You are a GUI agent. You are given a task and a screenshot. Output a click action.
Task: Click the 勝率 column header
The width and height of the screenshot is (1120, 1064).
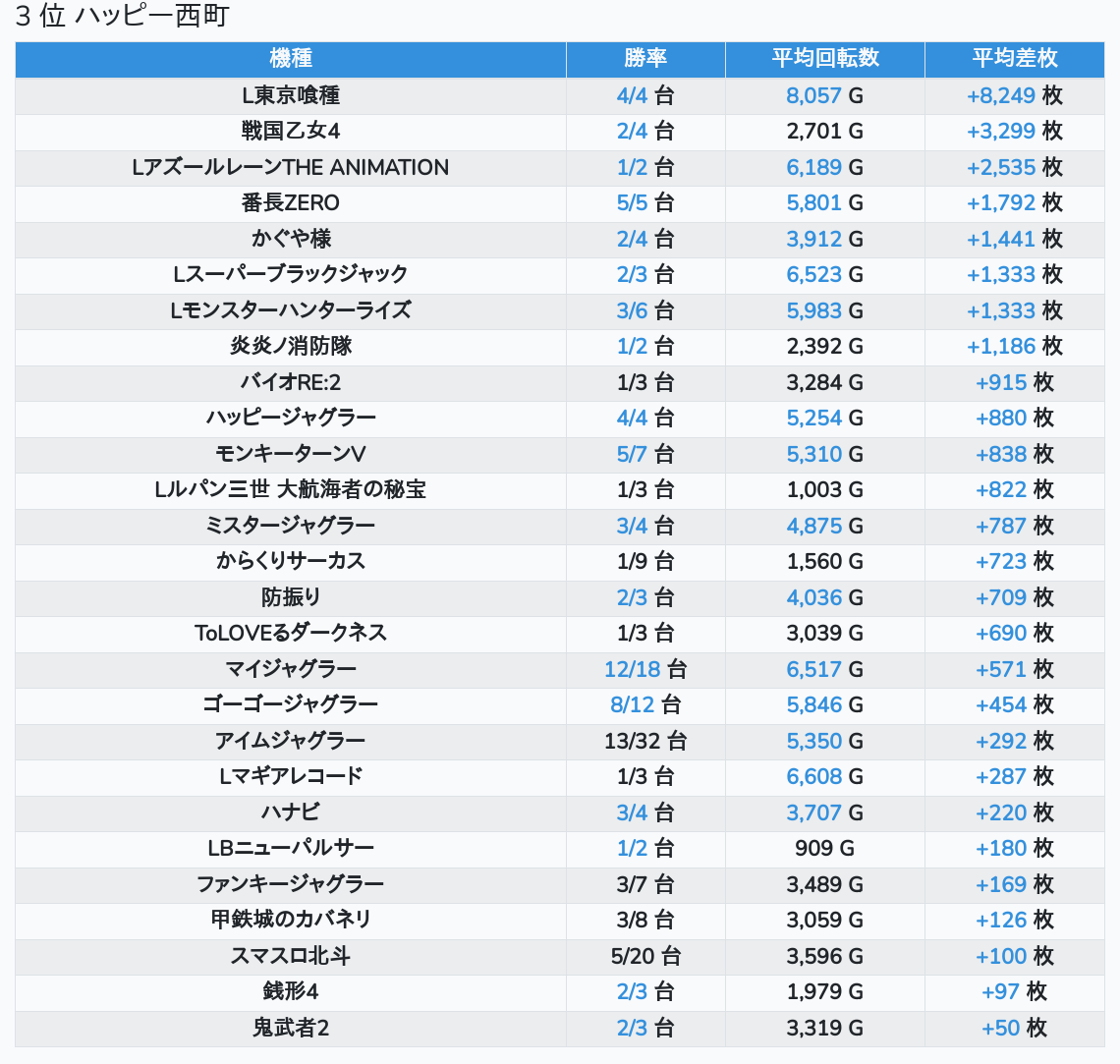pos(645,58)
